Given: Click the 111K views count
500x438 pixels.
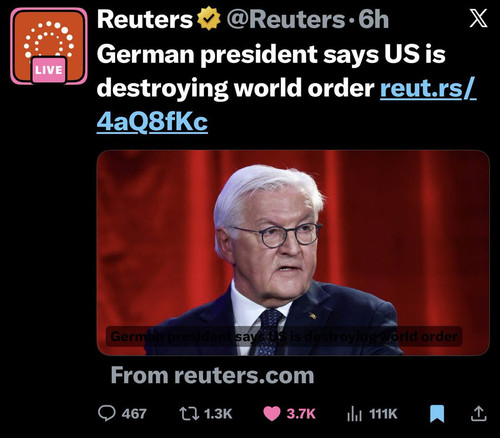Looking at the screenshot, I should [383, 414].
